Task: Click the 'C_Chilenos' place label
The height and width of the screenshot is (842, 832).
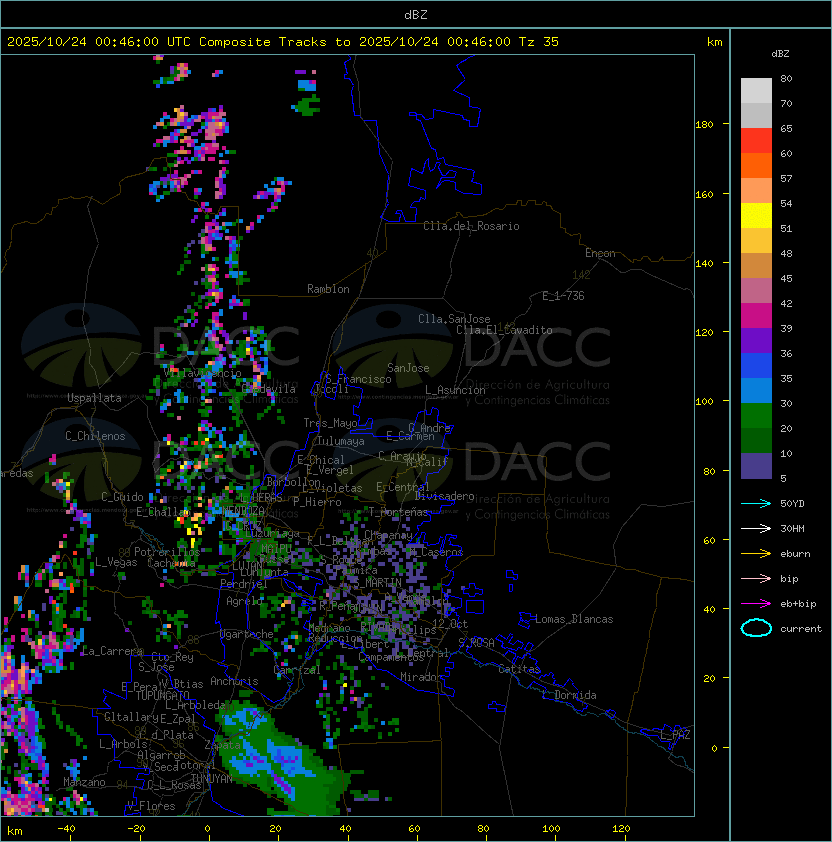Action: click(x=95, y=436)
